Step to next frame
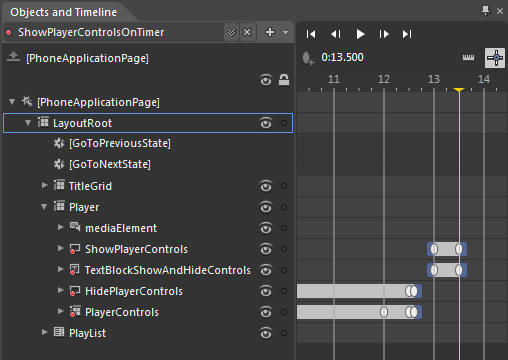 click(x=384, y=34)
